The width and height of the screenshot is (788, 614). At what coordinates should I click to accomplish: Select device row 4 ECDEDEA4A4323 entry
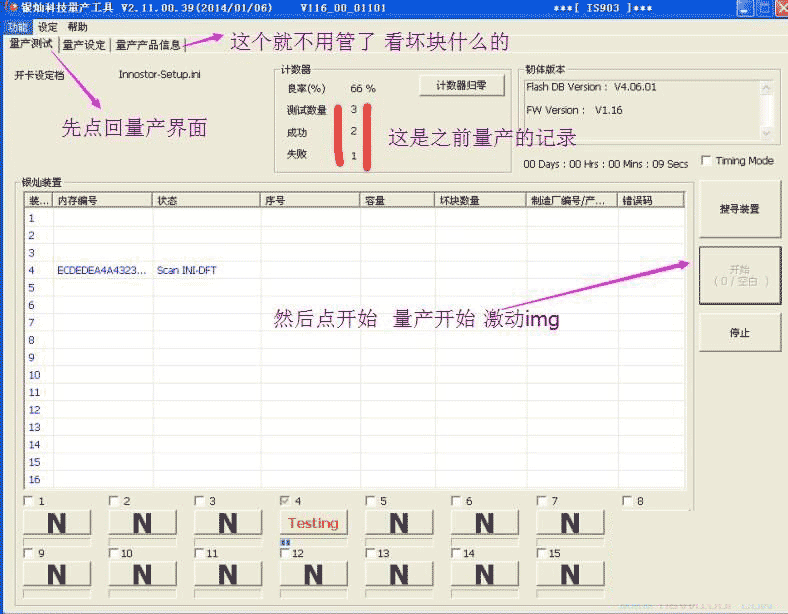pyautogui.click(x=102, y=270)
